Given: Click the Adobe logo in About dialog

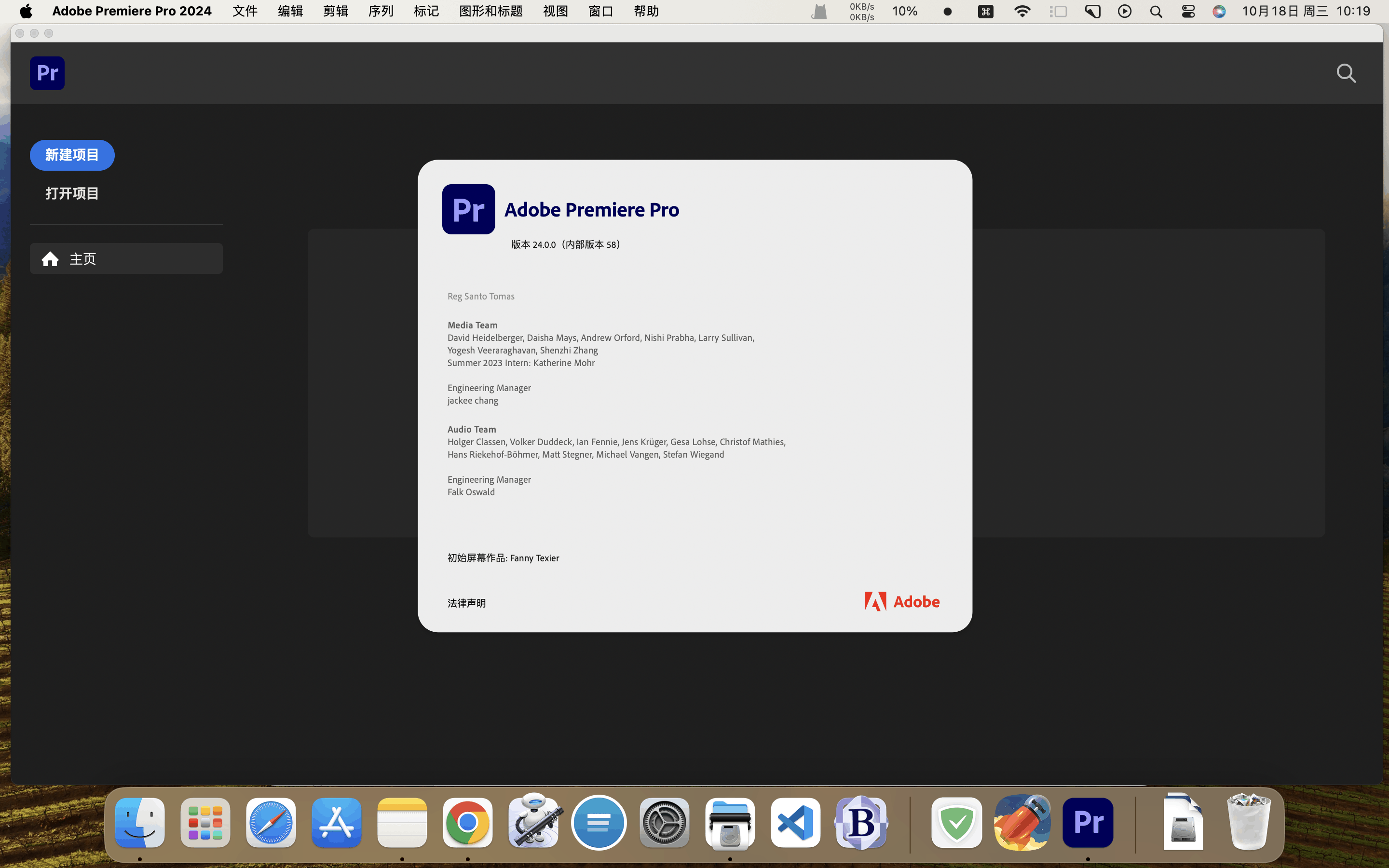Looking at the screenshot, I should 902,602.
